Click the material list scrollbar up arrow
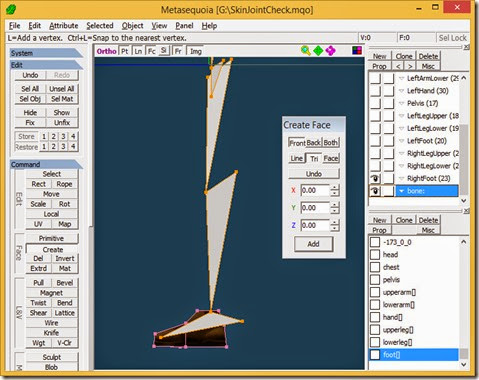 (x=464, y=242)
